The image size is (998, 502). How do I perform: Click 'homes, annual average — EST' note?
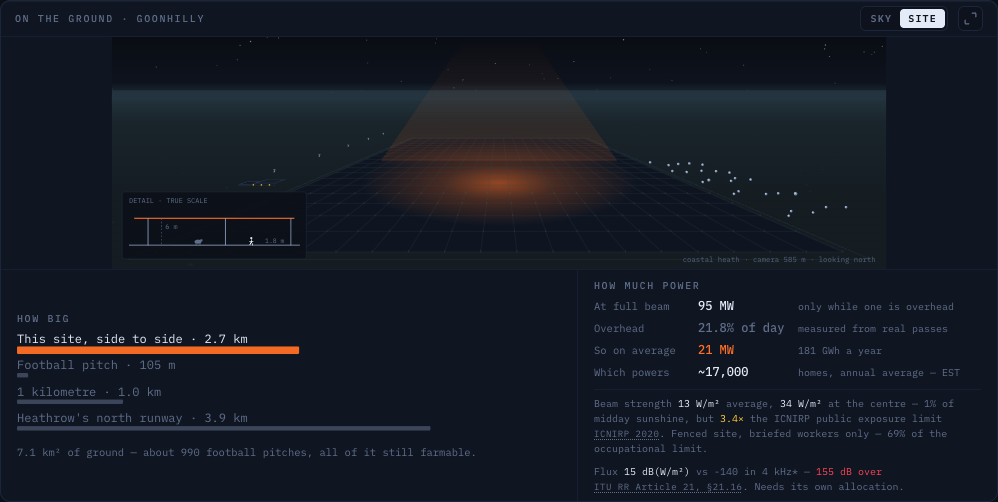(879, 373)
